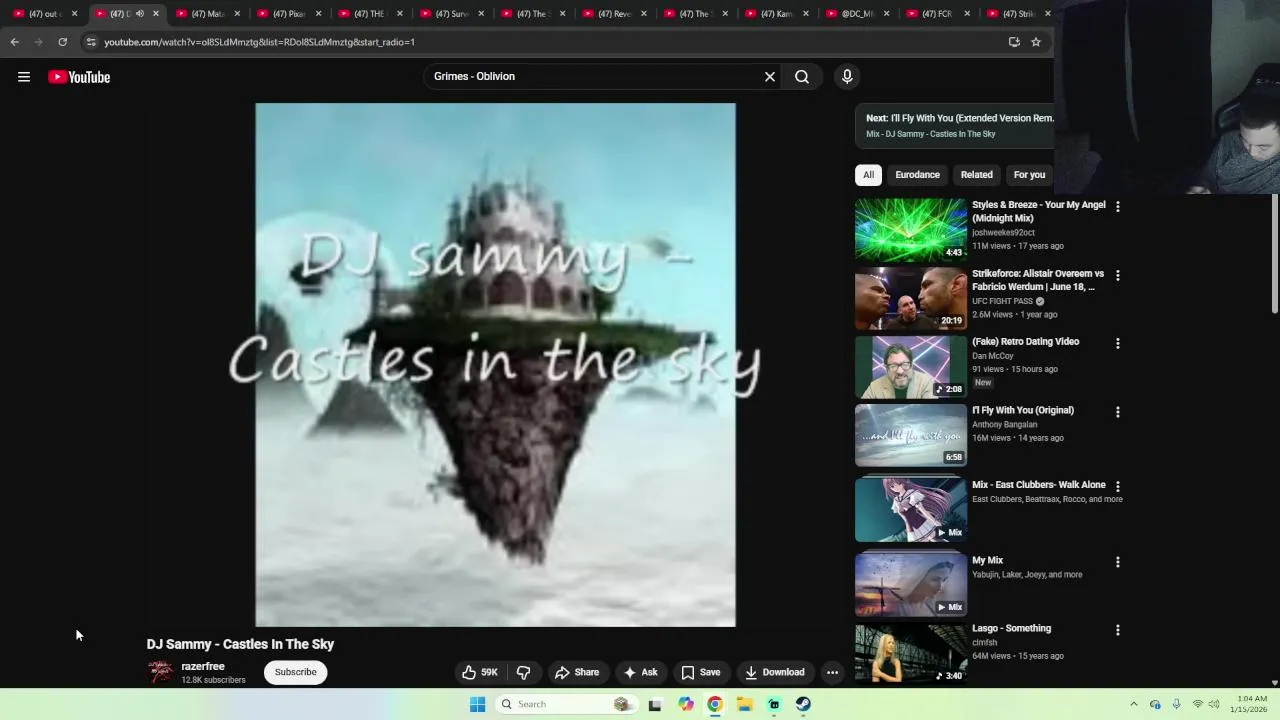
Task: Open the Ask AI button
Action: coord(640,672)
